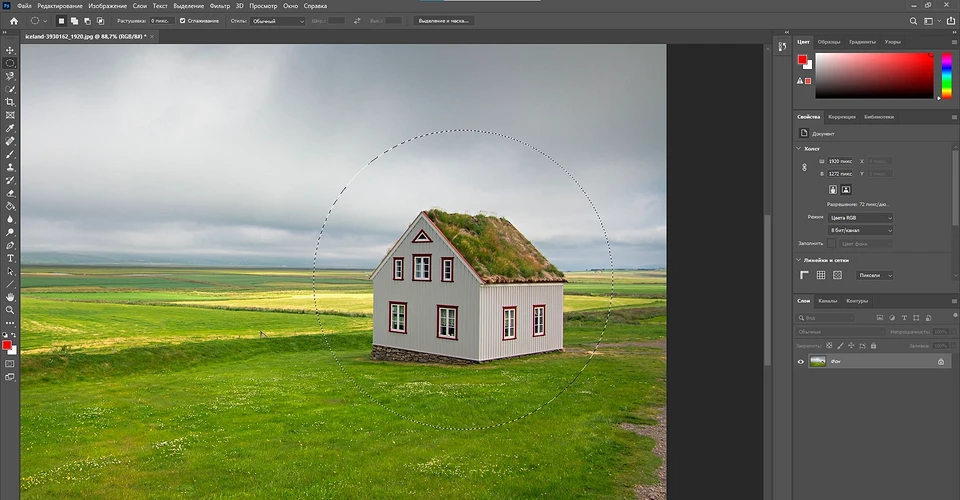
Task: Choose the Type (T) tool
Action: pyautogui.click(x=10, y=258)
